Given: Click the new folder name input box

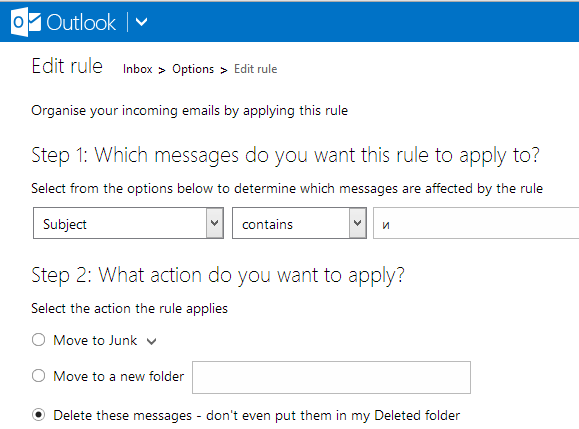Looking at the screenshot, I should [331, 377].
